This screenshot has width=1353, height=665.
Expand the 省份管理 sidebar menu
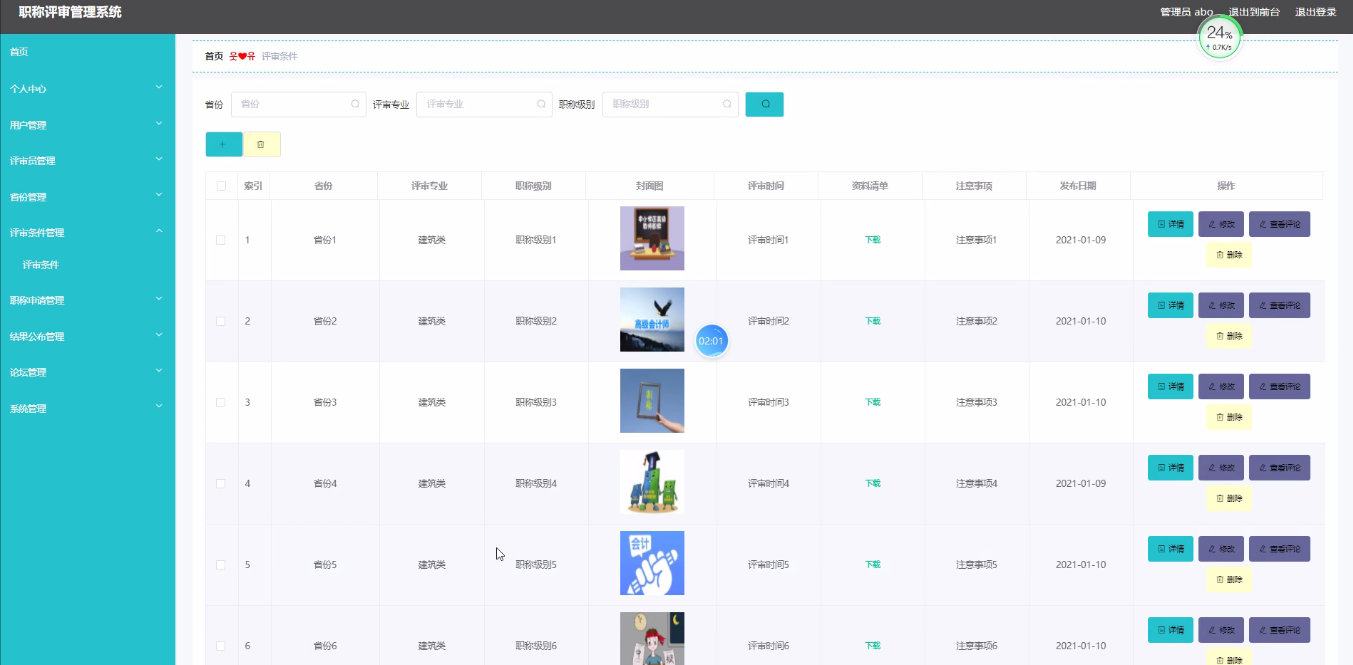(x=87, y=197)
